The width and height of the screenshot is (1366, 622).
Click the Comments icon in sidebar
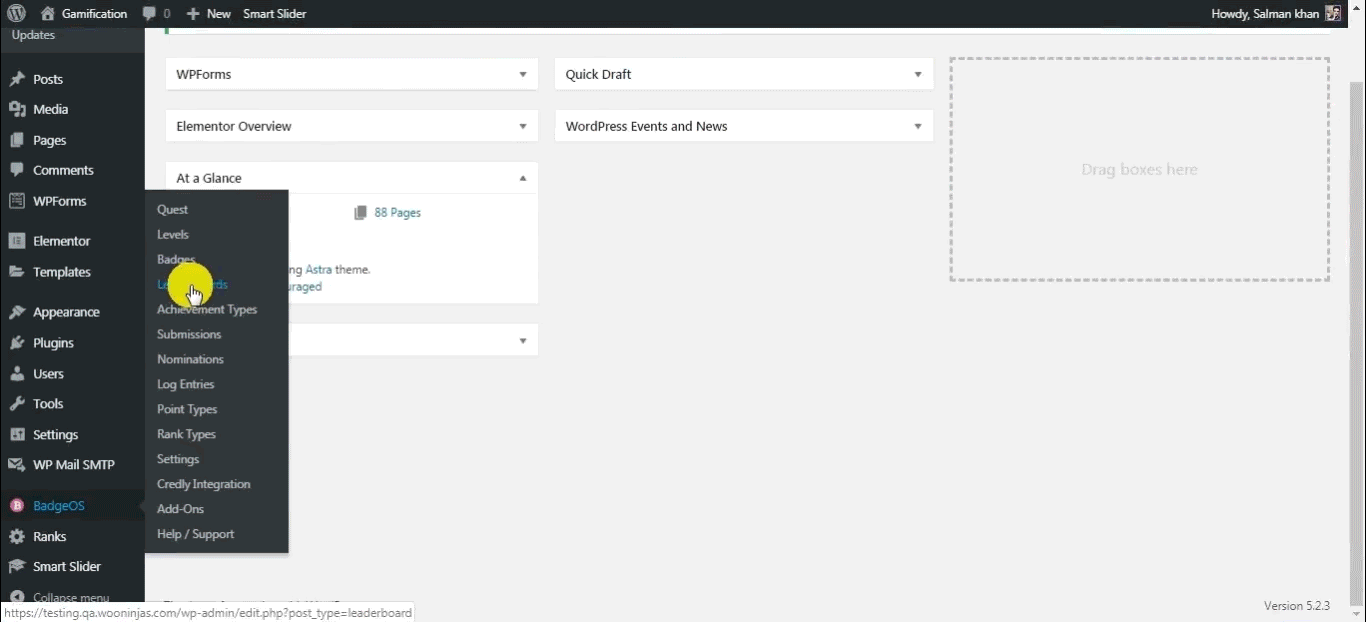tap(17, 170)
